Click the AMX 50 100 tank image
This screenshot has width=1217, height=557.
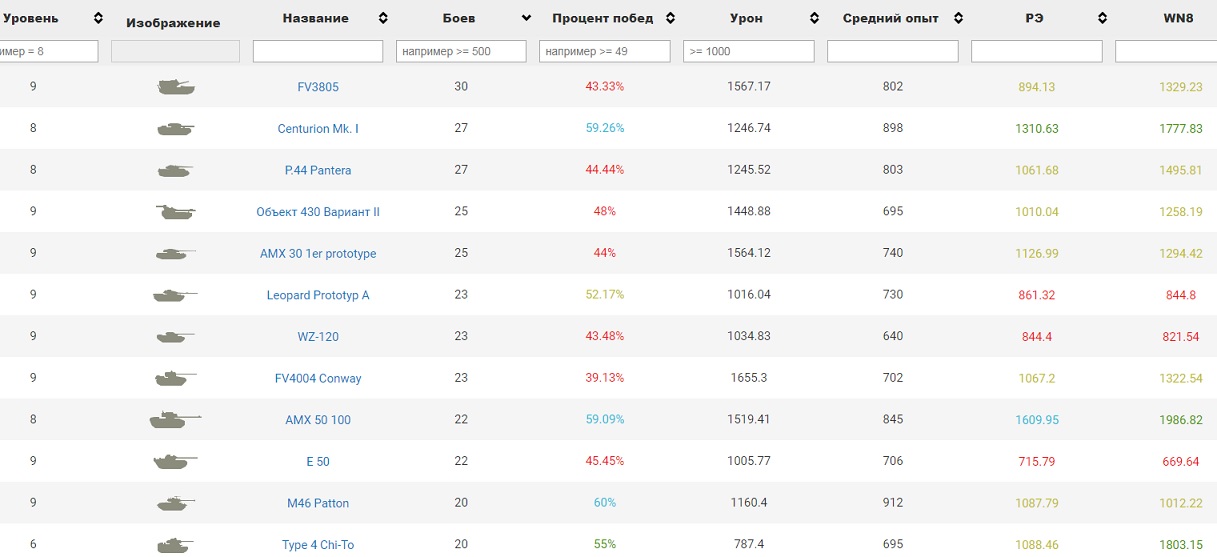pyautogui.click(x=176, y=420)
